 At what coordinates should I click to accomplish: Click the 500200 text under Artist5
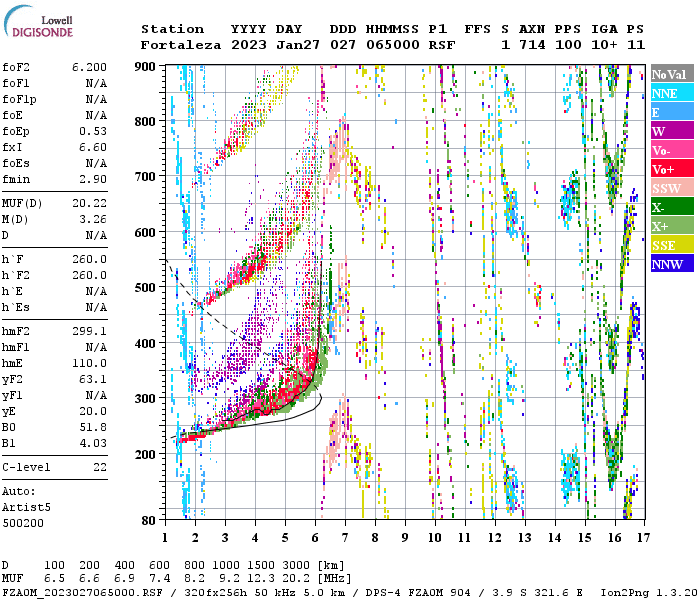[23, 523]
